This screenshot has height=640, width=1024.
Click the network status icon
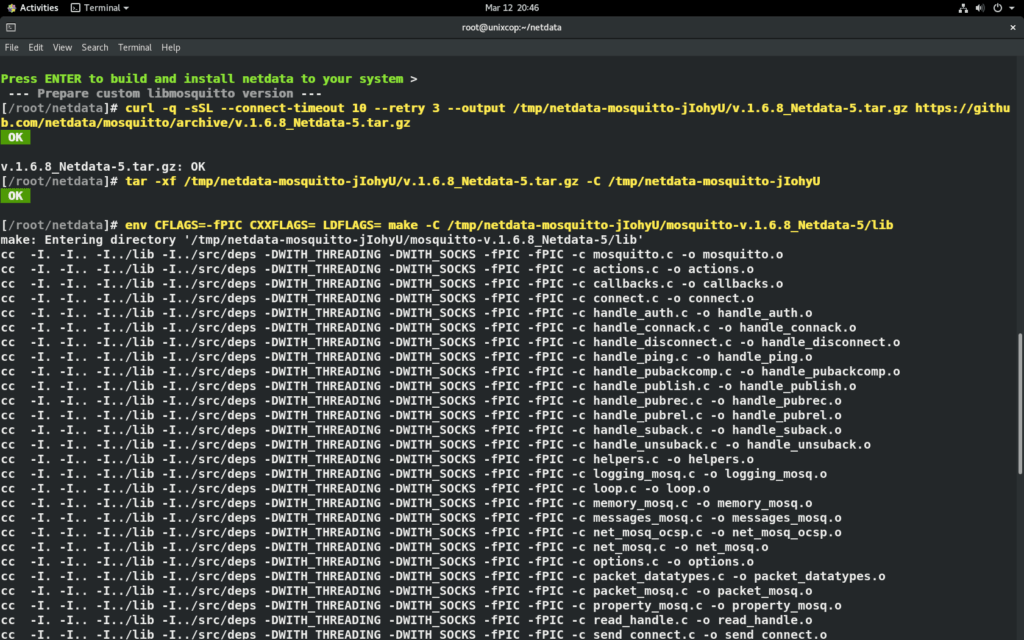click(963, 8)
